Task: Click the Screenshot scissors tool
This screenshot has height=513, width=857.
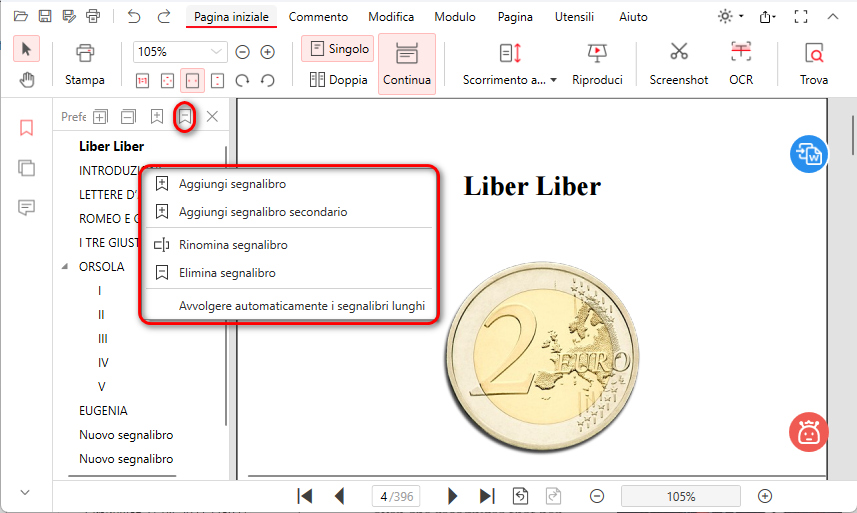Action: click(678, 64)
